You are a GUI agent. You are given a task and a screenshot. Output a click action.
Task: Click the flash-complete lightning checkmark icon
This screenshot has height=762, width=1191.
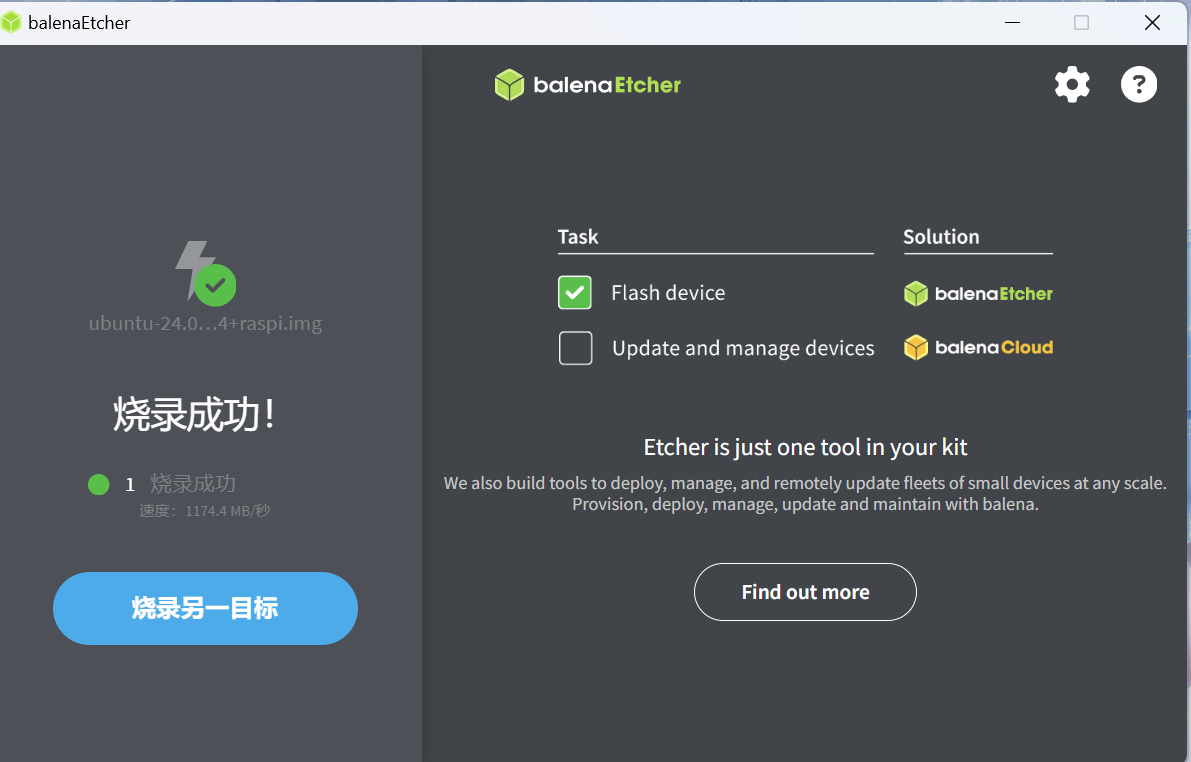(x=206, y=273)
